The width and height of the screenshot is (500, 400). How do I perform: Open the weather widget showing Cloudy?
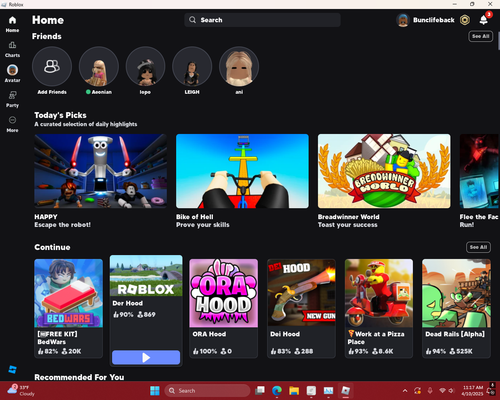click(x=20, y=390)
